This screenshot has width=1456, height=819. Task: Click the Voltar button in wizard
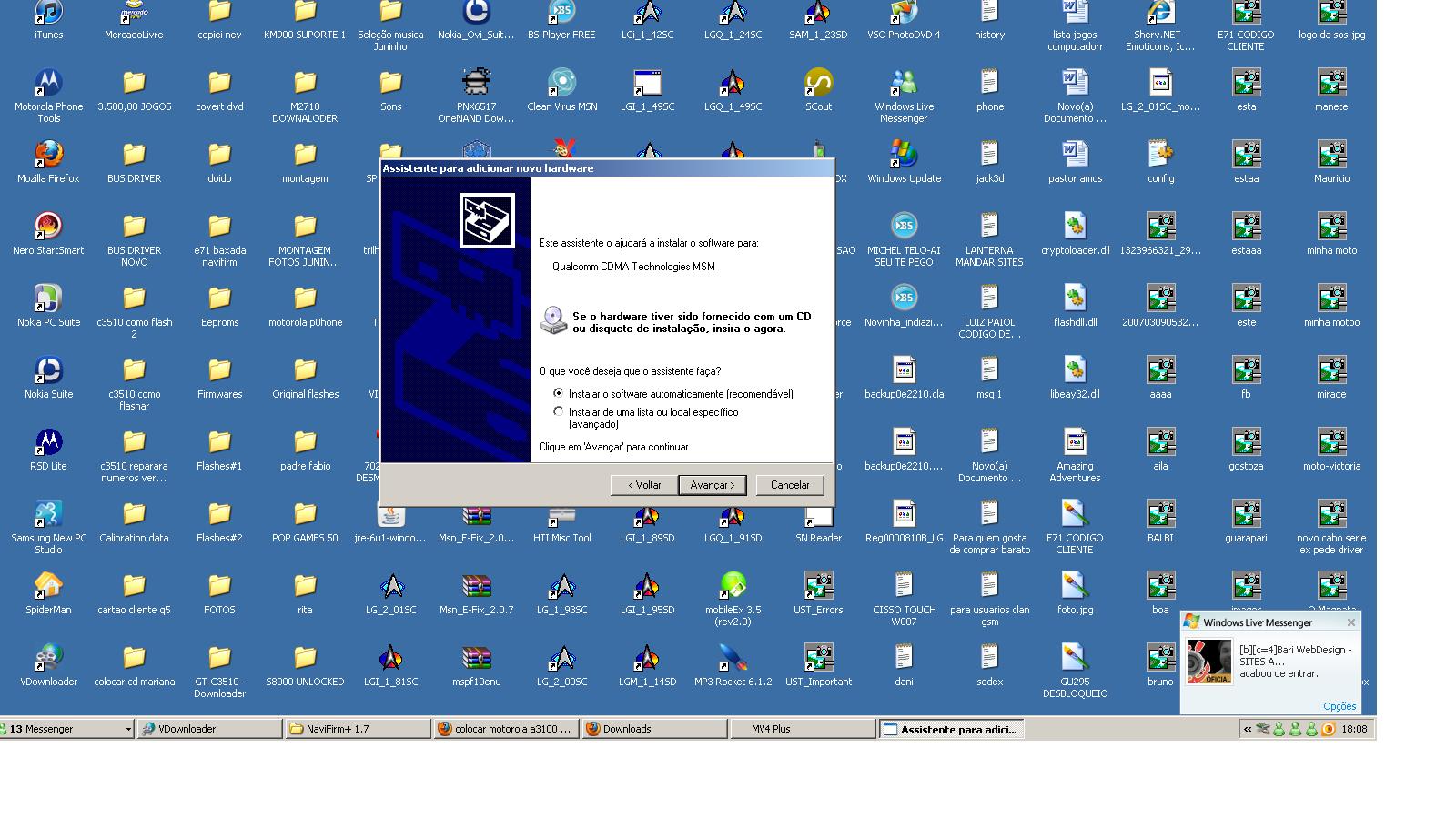click(644, 485)
